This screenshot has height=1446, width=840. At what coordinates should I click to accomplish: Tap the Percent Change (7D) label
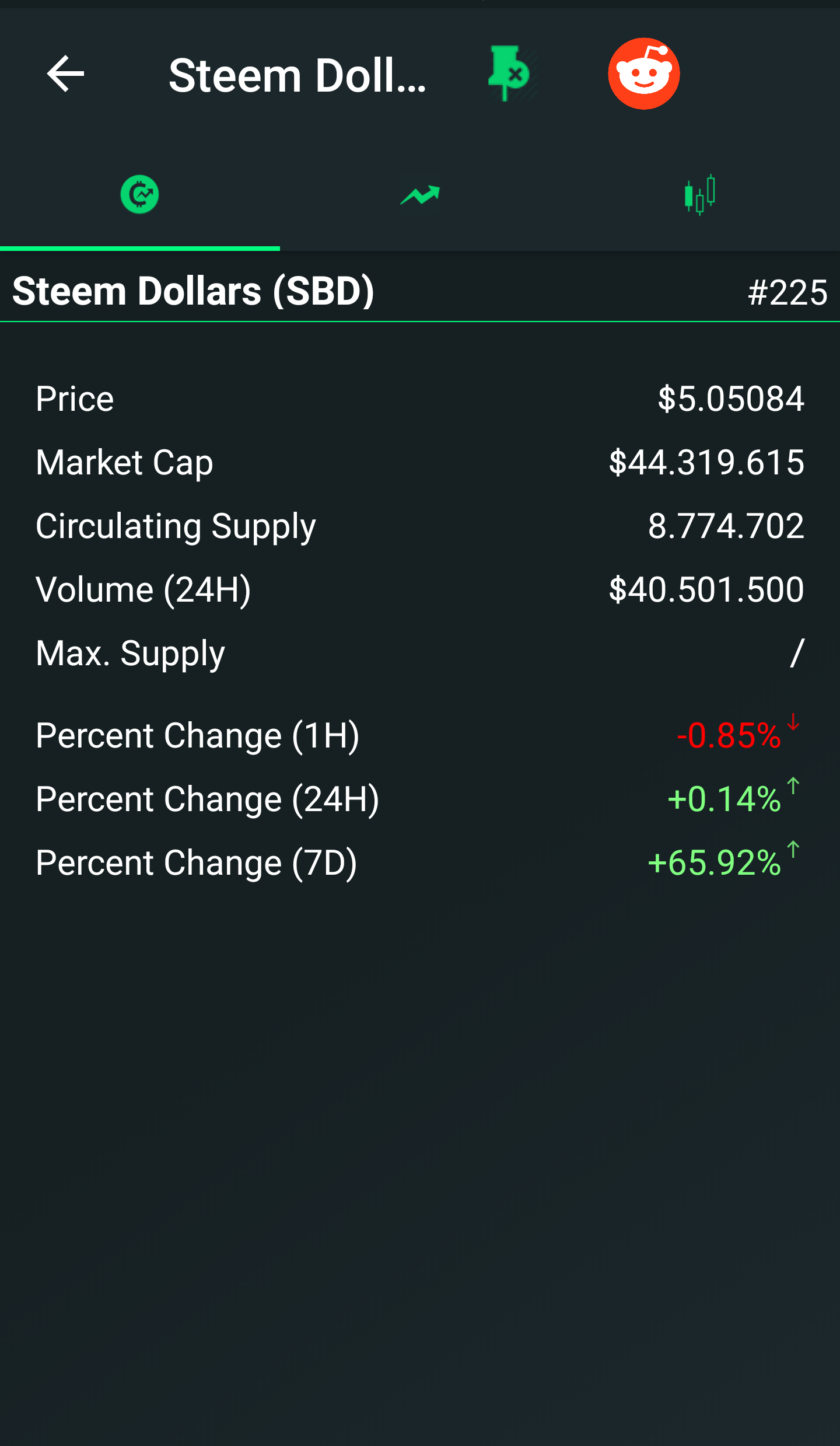(x=196, y=862)
